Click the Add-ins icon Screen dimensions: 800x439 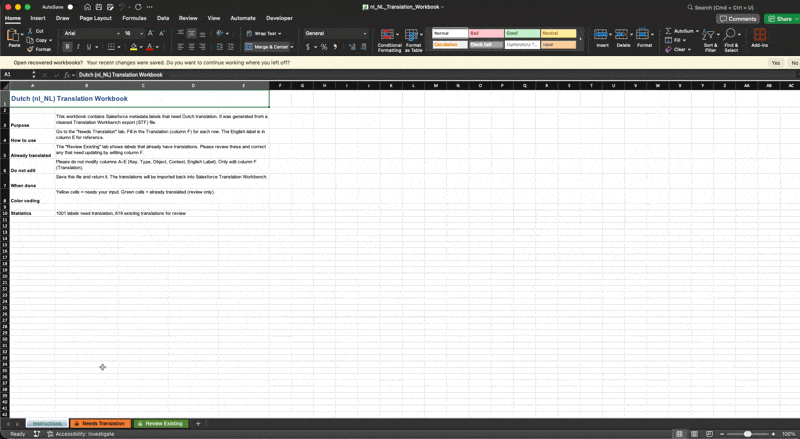760,35
